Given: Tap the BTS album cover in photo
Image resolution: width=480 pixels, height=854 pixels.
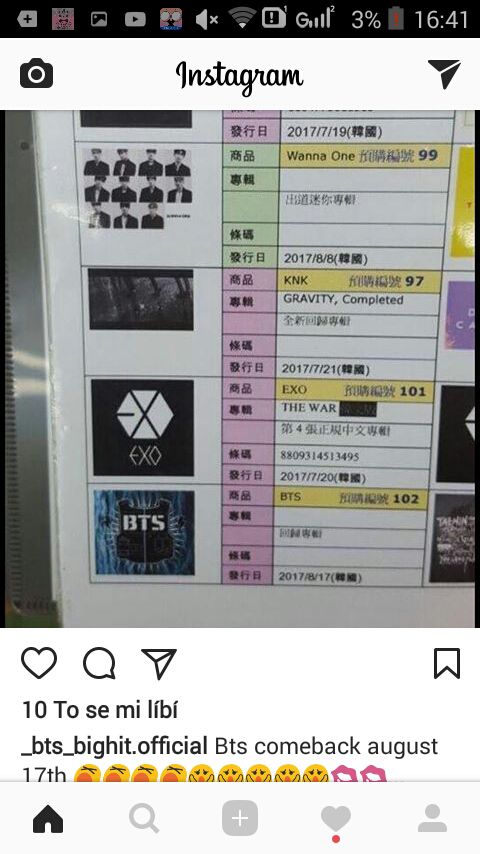Looking at the screenshot, I should [144, 532].
